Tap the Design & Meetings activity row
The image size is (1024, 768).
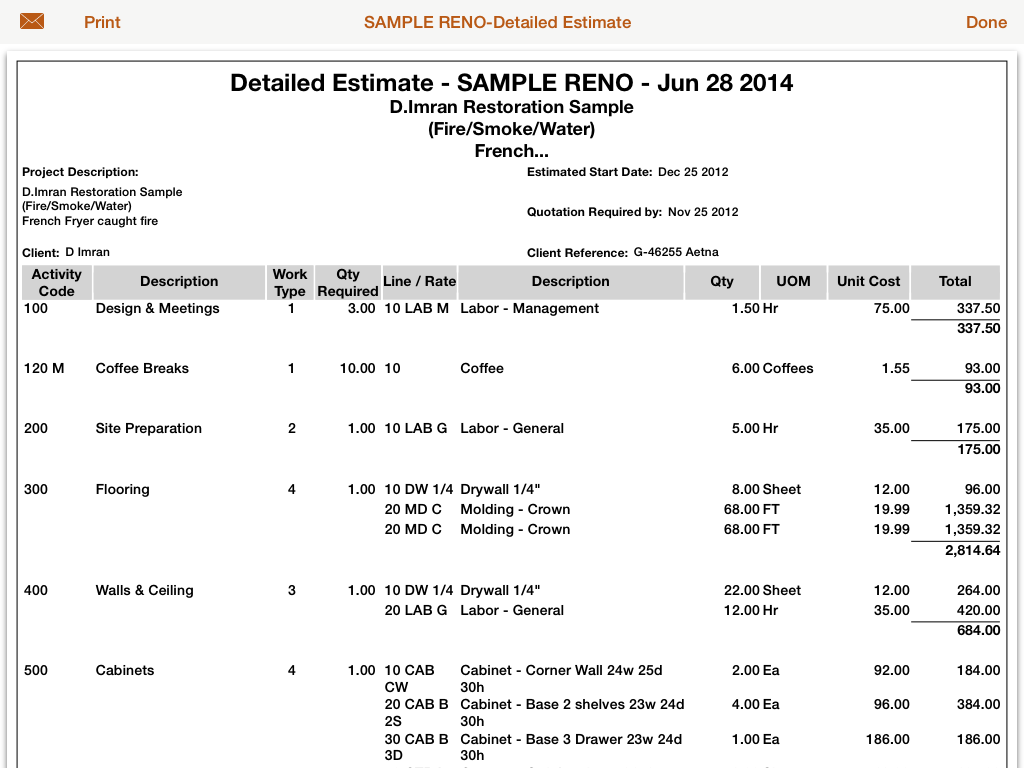(157, 309)
